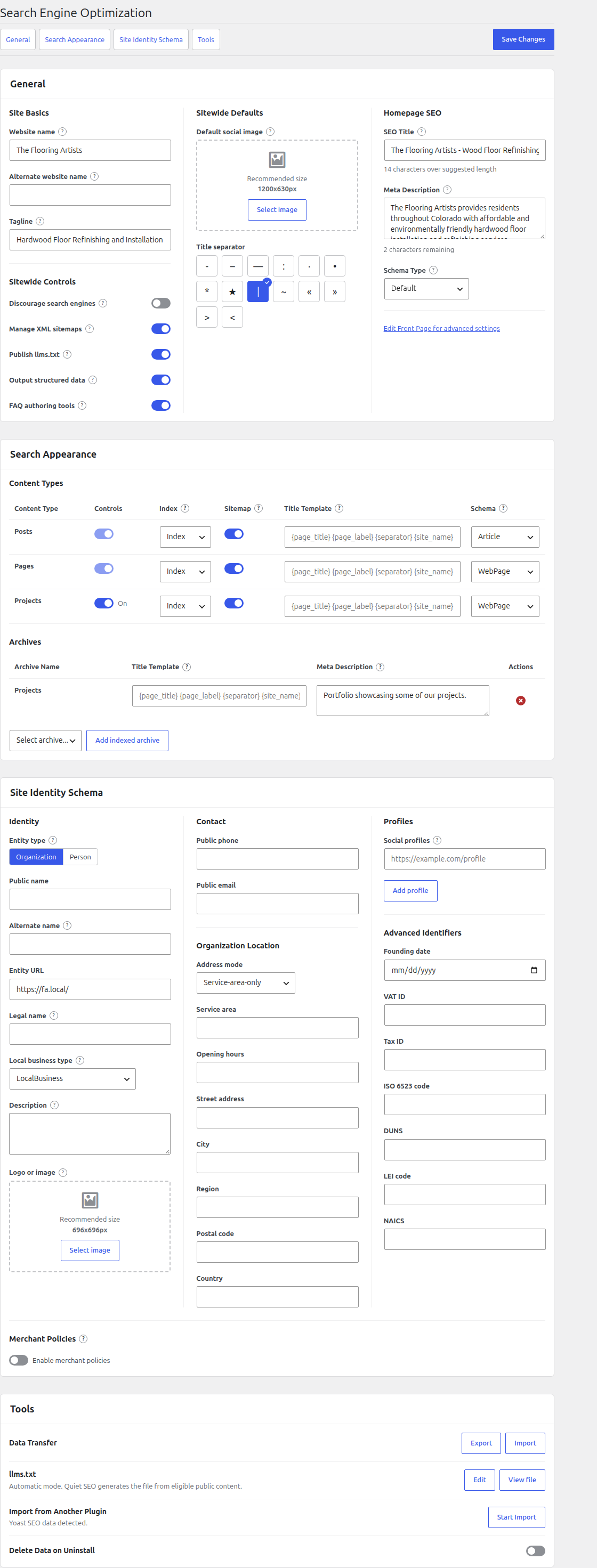Go to the General tab
Screen dimensions: 597x1568
(x=18, y=39)
